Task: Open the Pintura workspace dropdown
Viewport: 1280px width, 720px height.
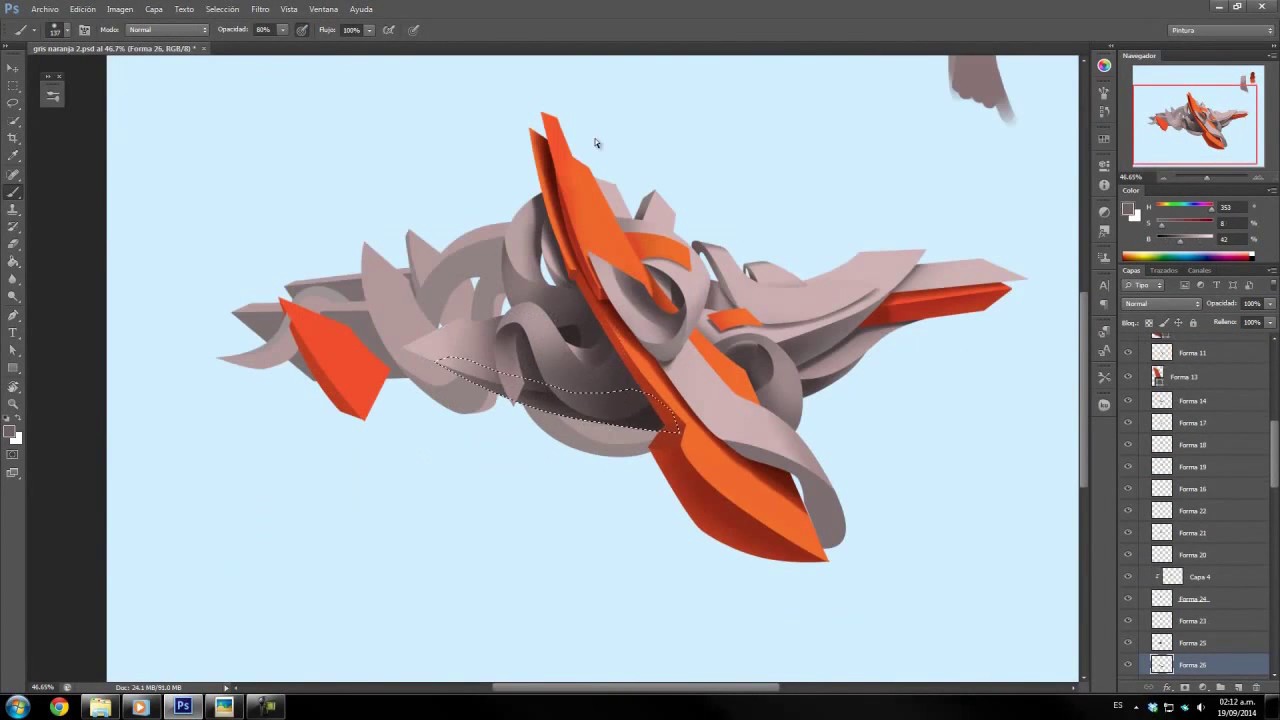Action: 1221,30
